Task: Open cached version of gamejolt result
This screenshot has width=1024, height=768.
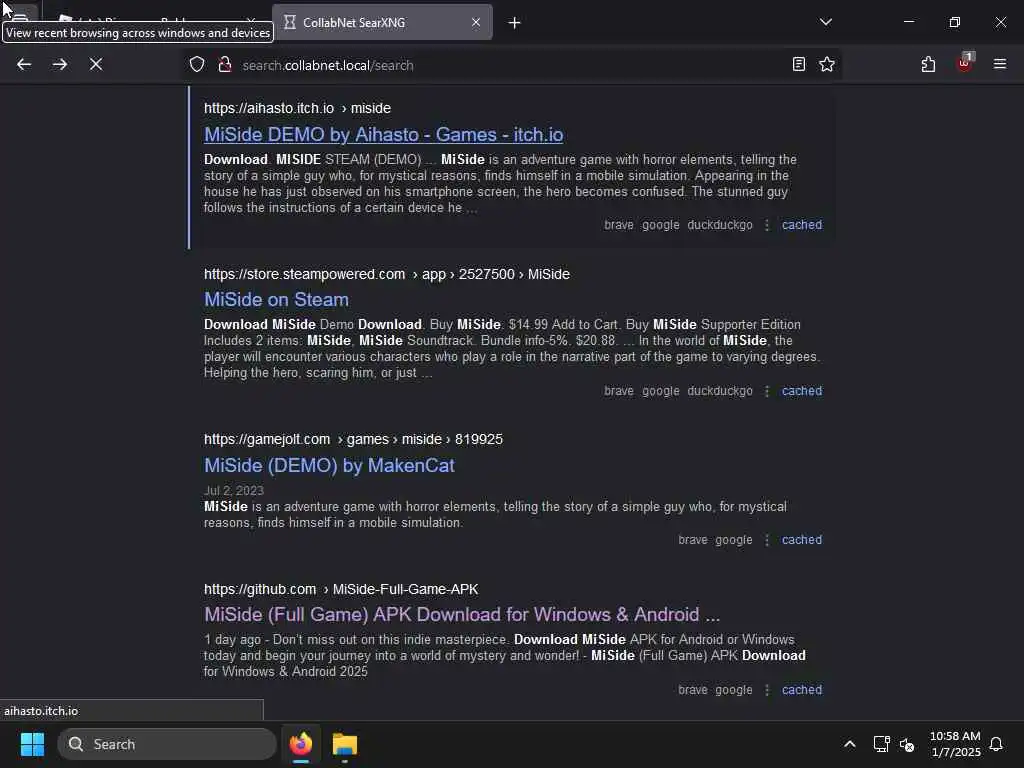Action: pos(802,540)
